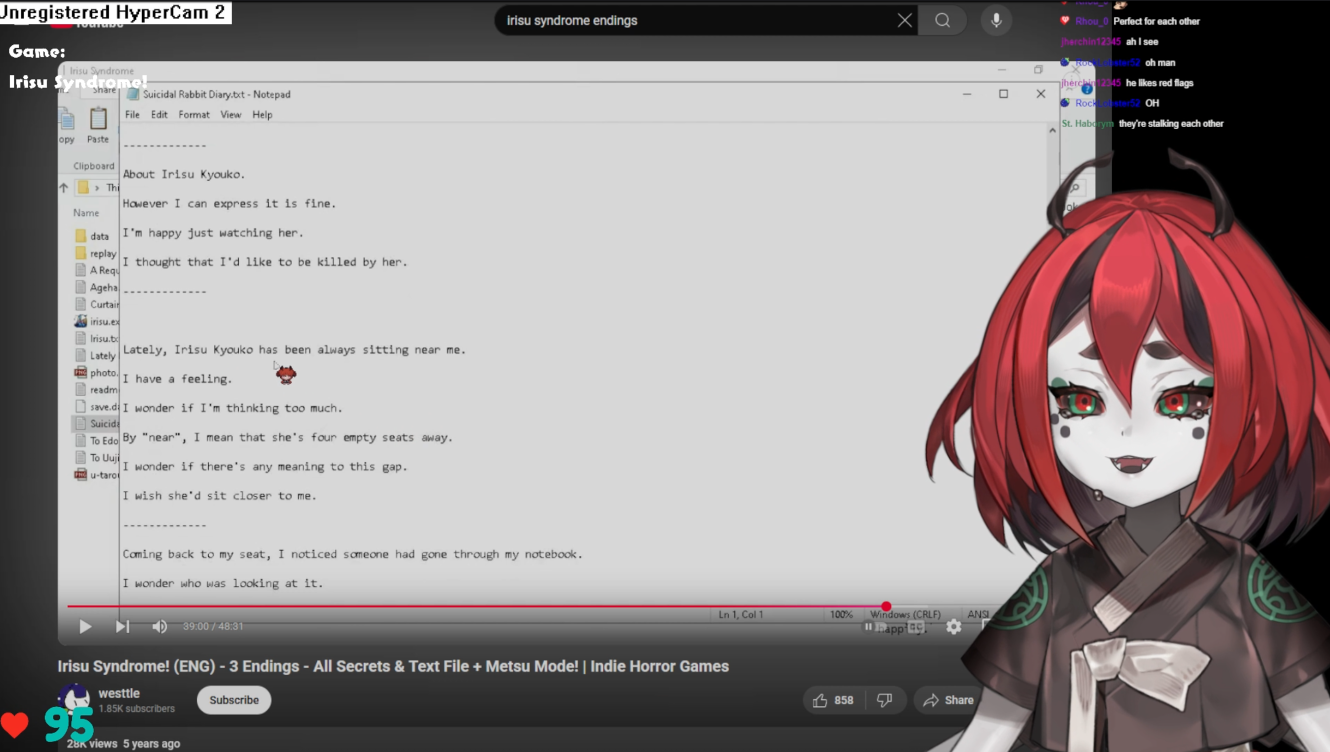Subscribe to westtle channel
This screenshot has height=752, width=1330.
point(234,700)
